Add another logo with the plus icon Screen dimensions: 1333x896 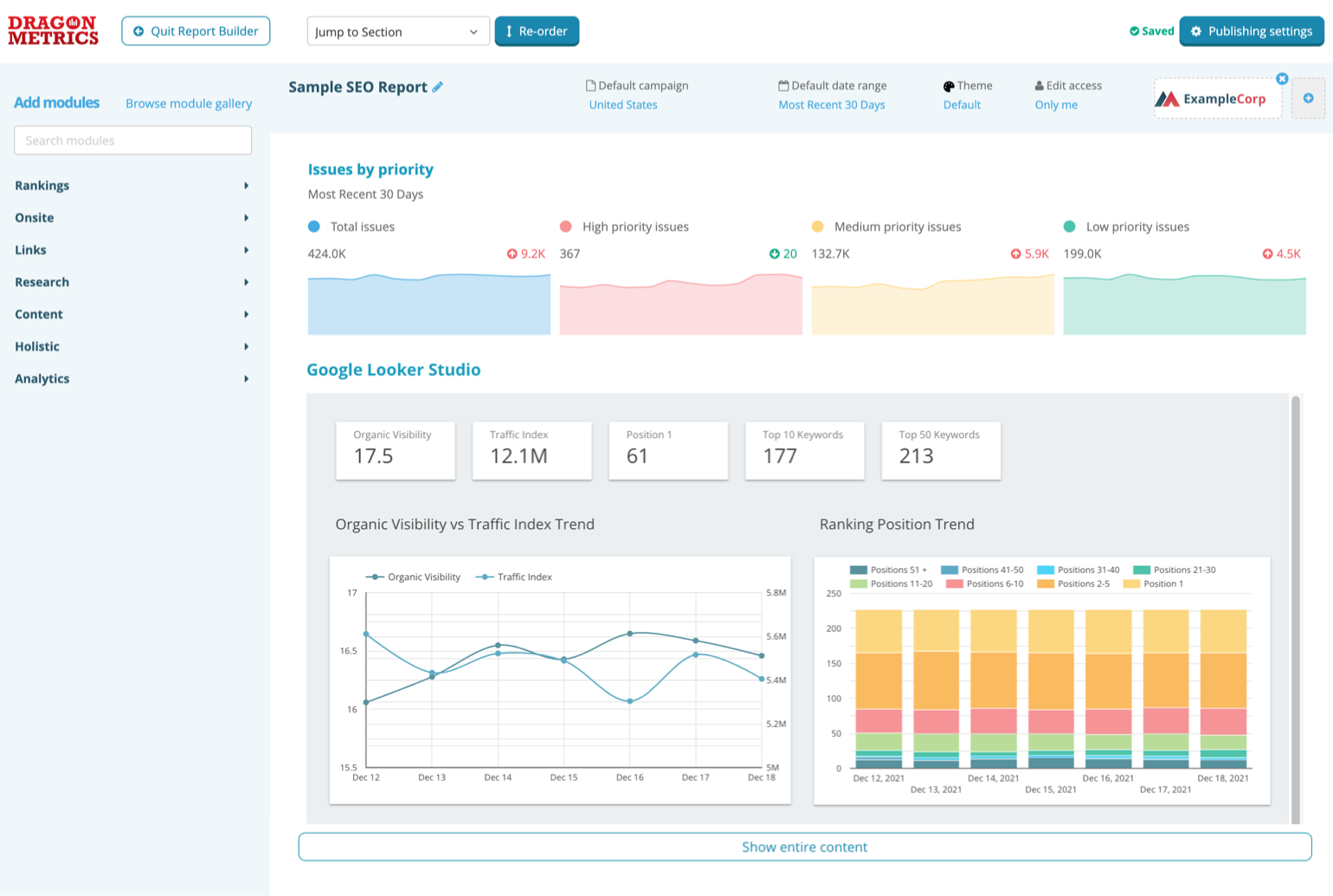point(1308,98)
